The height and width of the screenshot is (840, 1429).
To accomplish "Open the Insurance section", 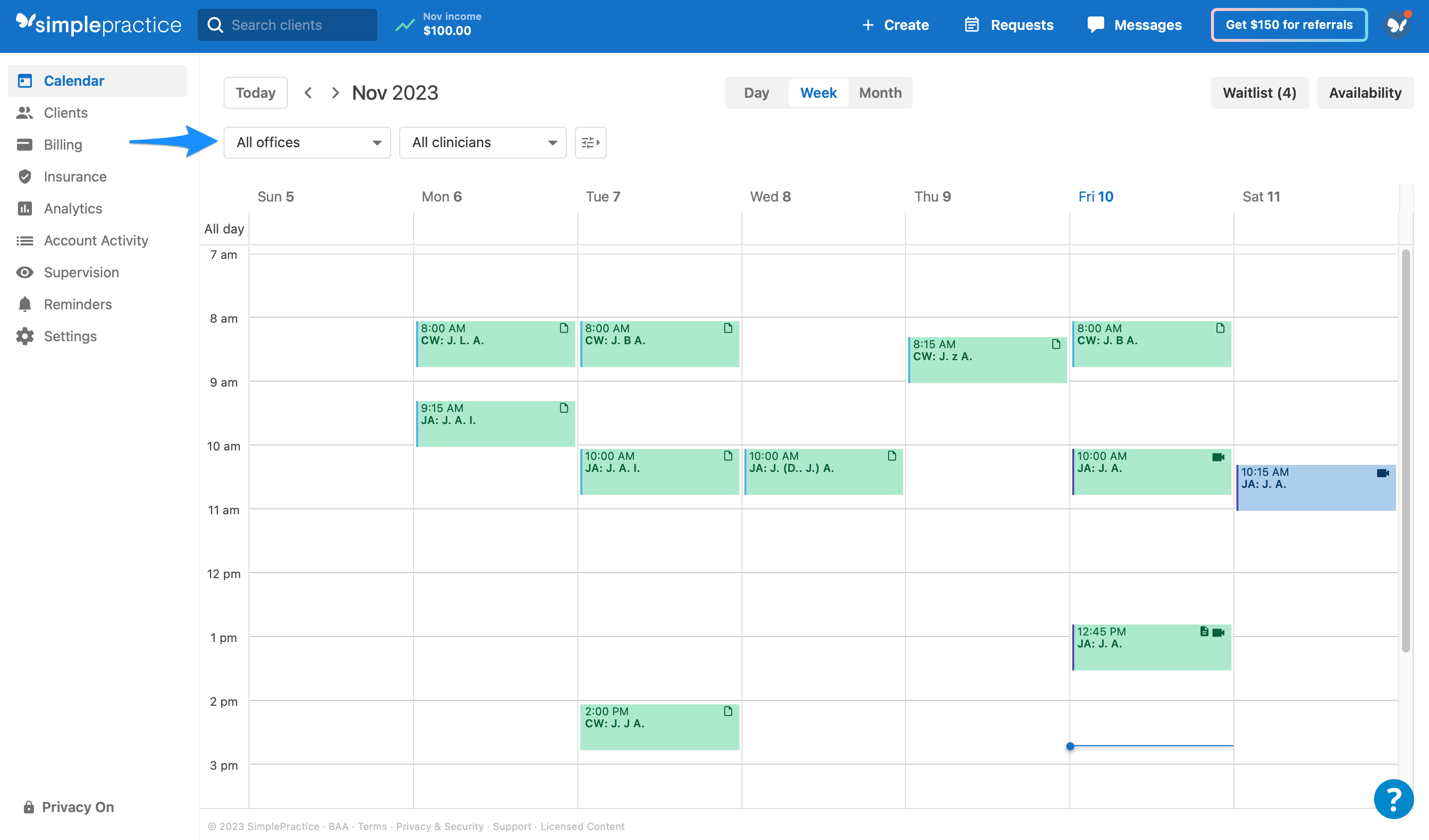I will click(x=75, y=176).
